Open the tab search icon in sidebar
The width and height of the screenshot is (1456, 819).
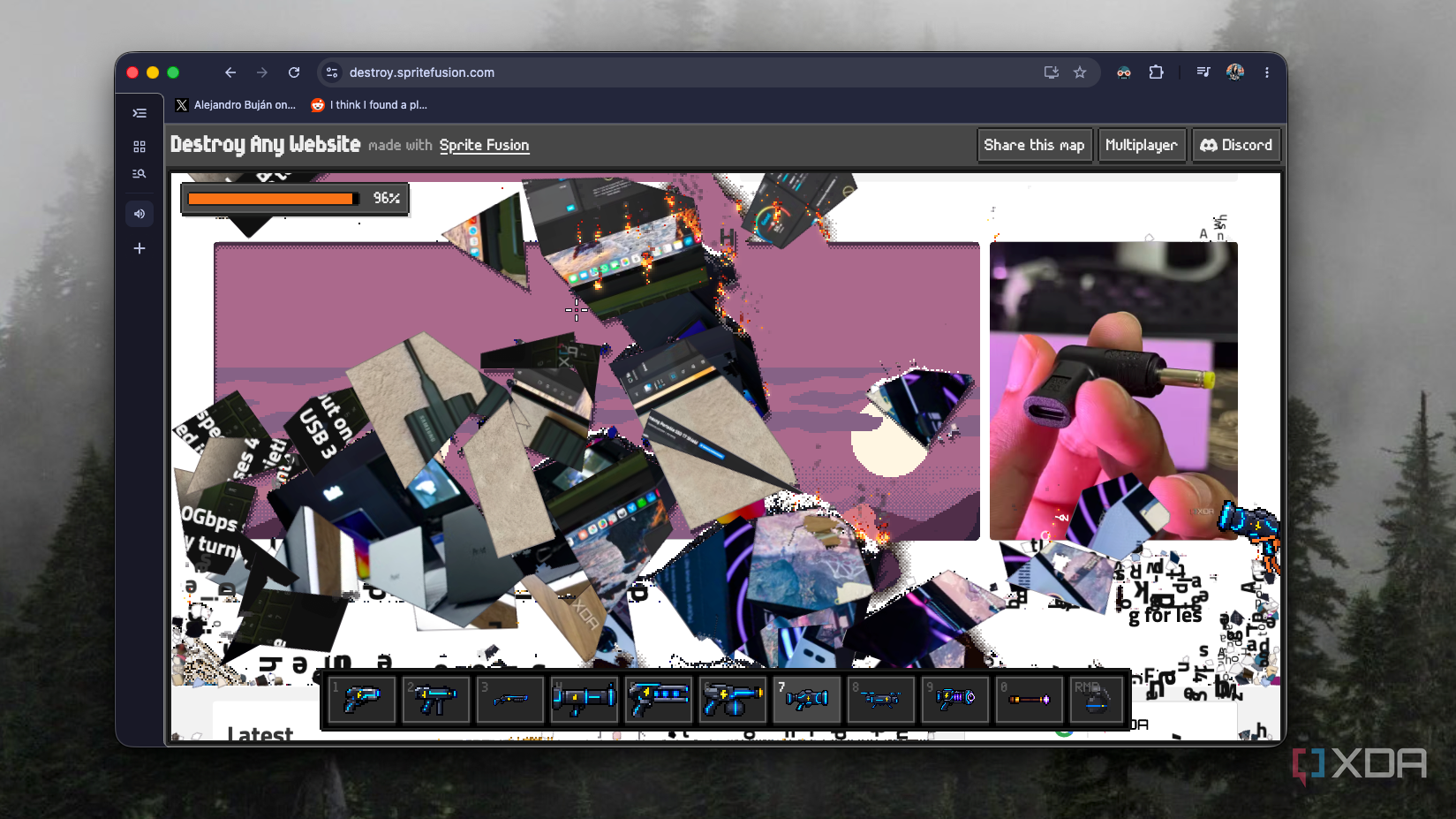coord(140,174)
